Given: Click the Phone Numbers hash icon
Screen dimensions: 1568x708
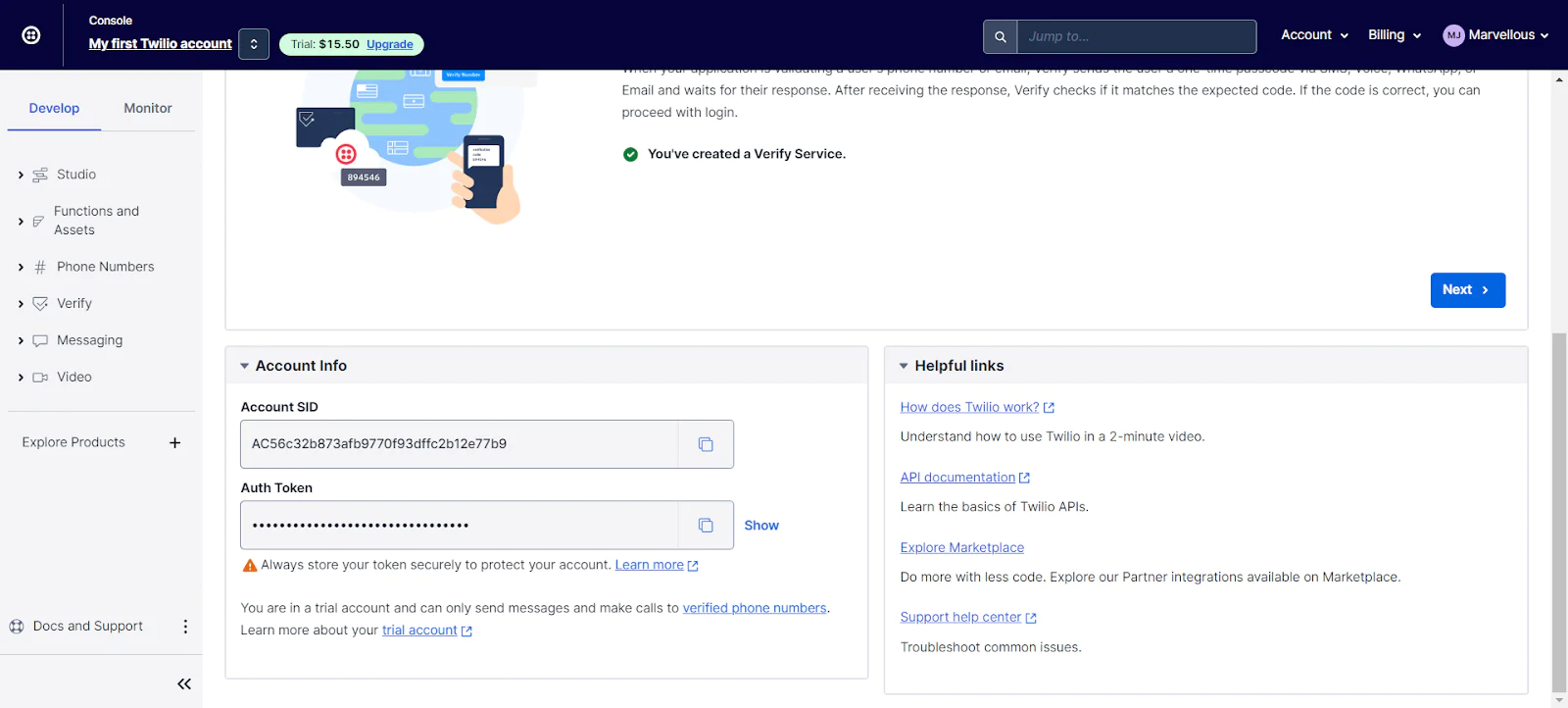Looking at the screenshot, I should coord(40,267).
